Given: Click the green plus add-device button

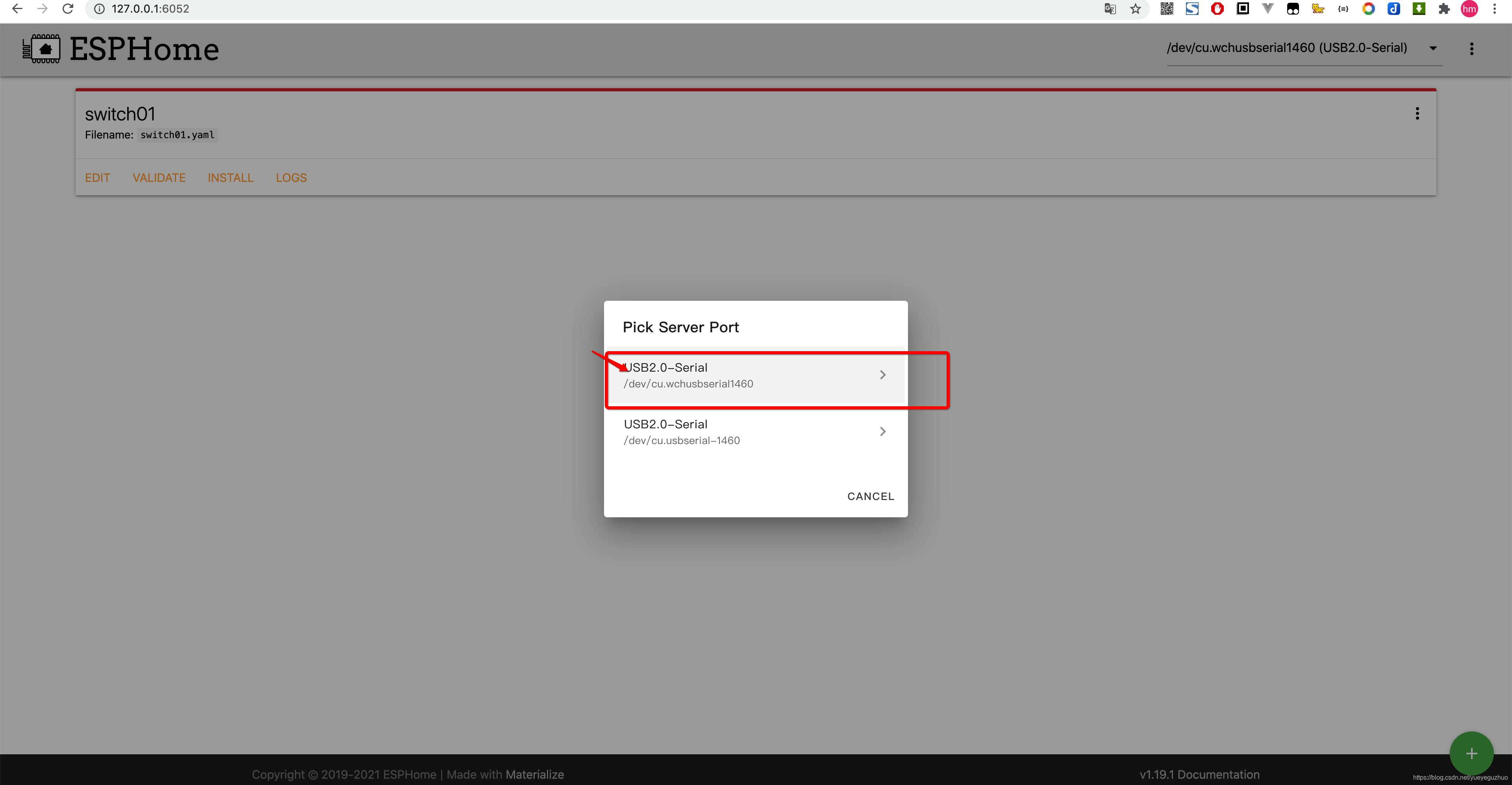Looking at the screenshot, I should (1471, 754).
